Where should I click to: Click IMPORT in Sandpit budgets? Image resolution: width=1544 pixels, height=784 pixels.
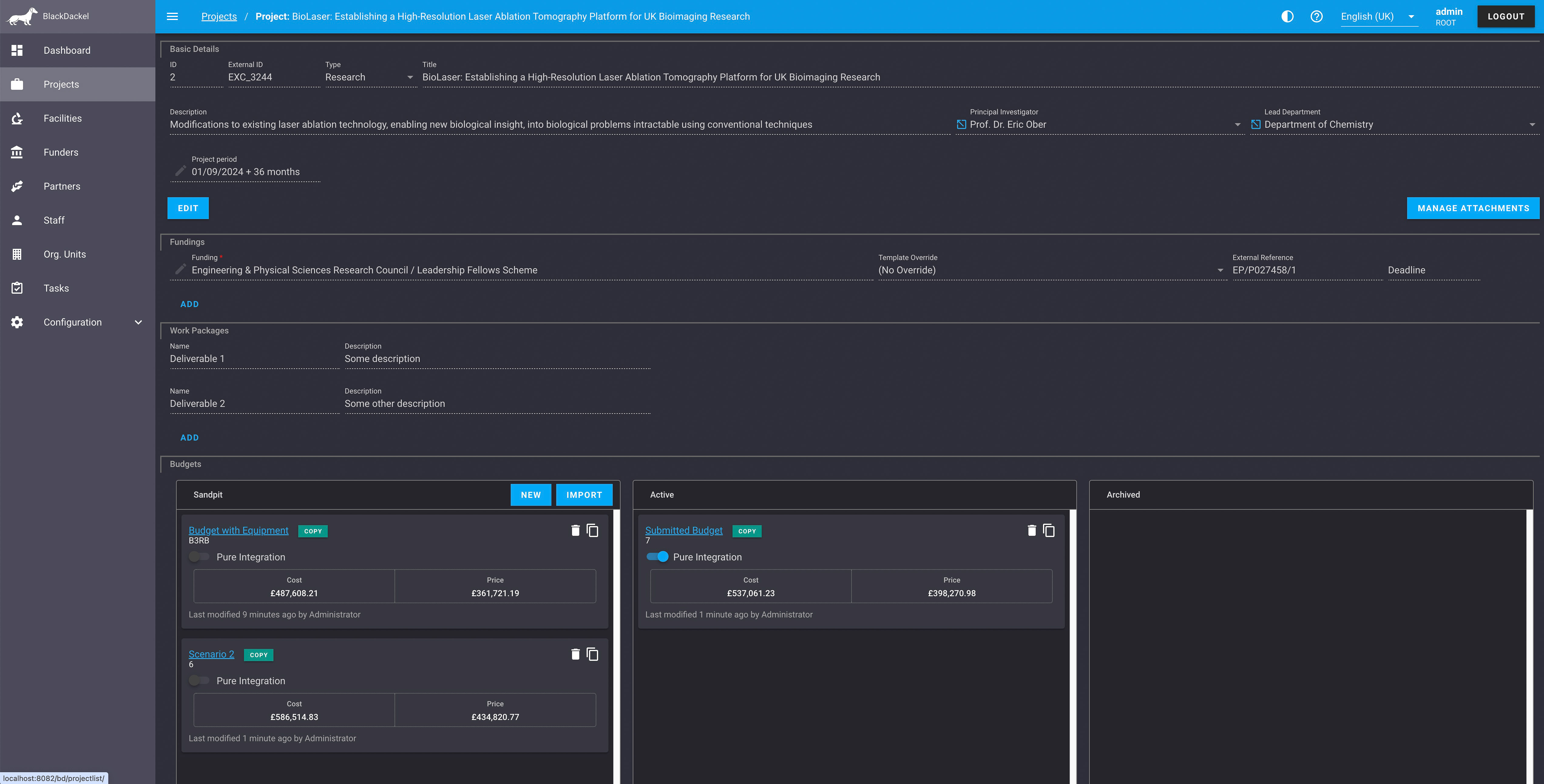(584, 495)
